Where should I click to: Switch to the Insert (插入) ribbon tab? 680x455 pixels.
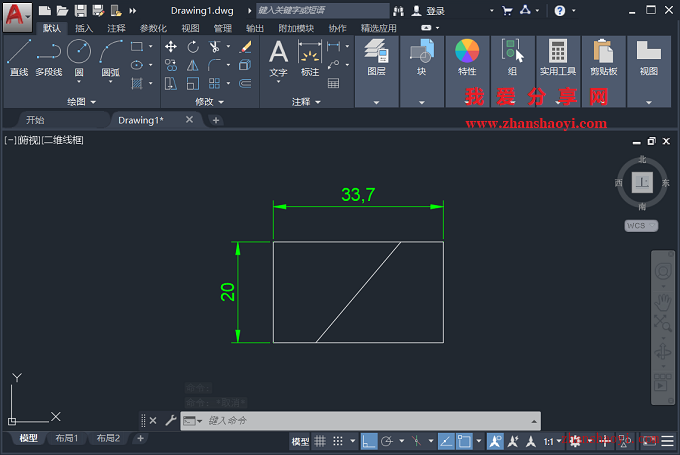pos(84,28)
